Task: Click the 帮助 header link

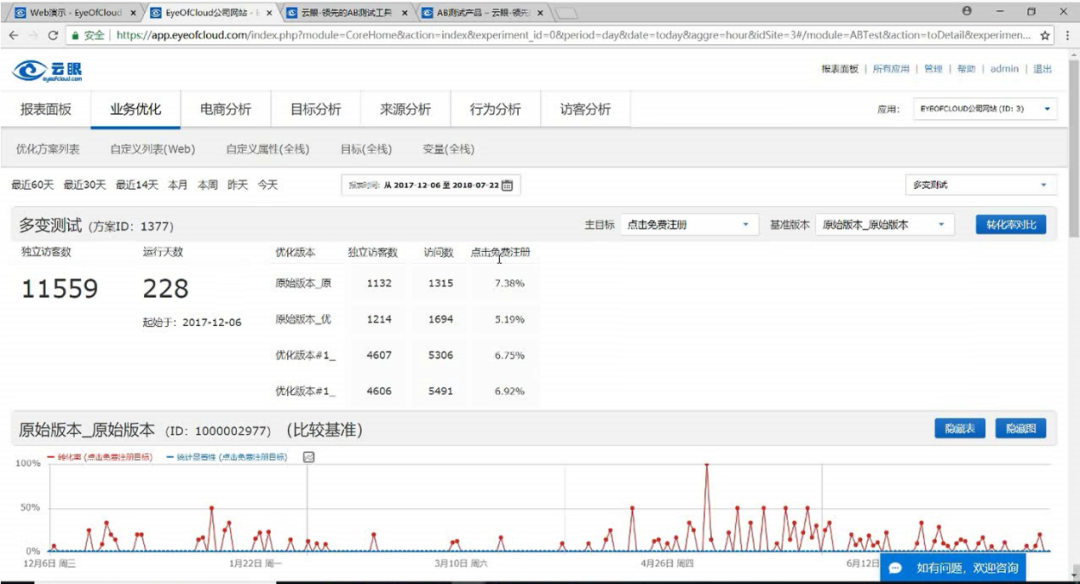Action: pyautogui.click(x=966, y=69)
